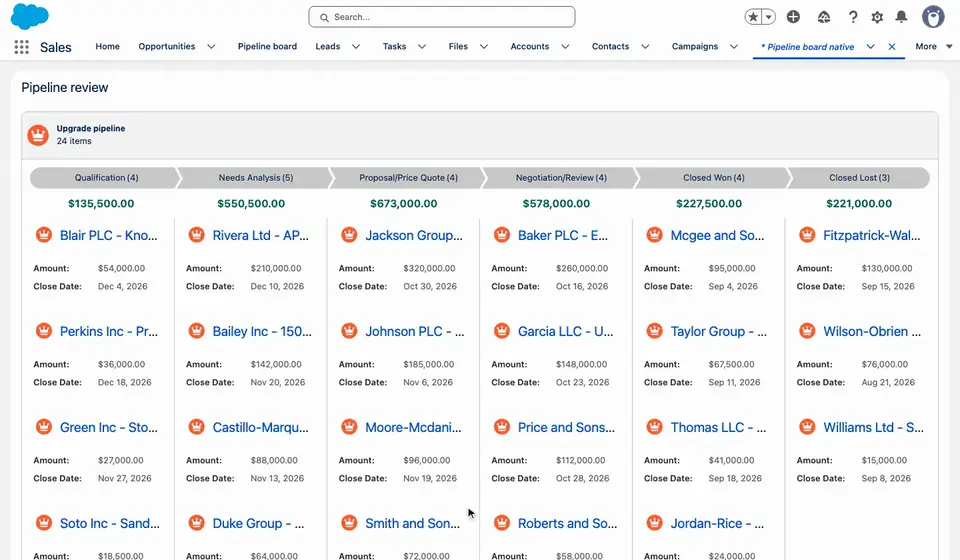The image size is (960, 560).
Task: Click the crown icon beside Taylor Group
Action: (x=654, y=331)
